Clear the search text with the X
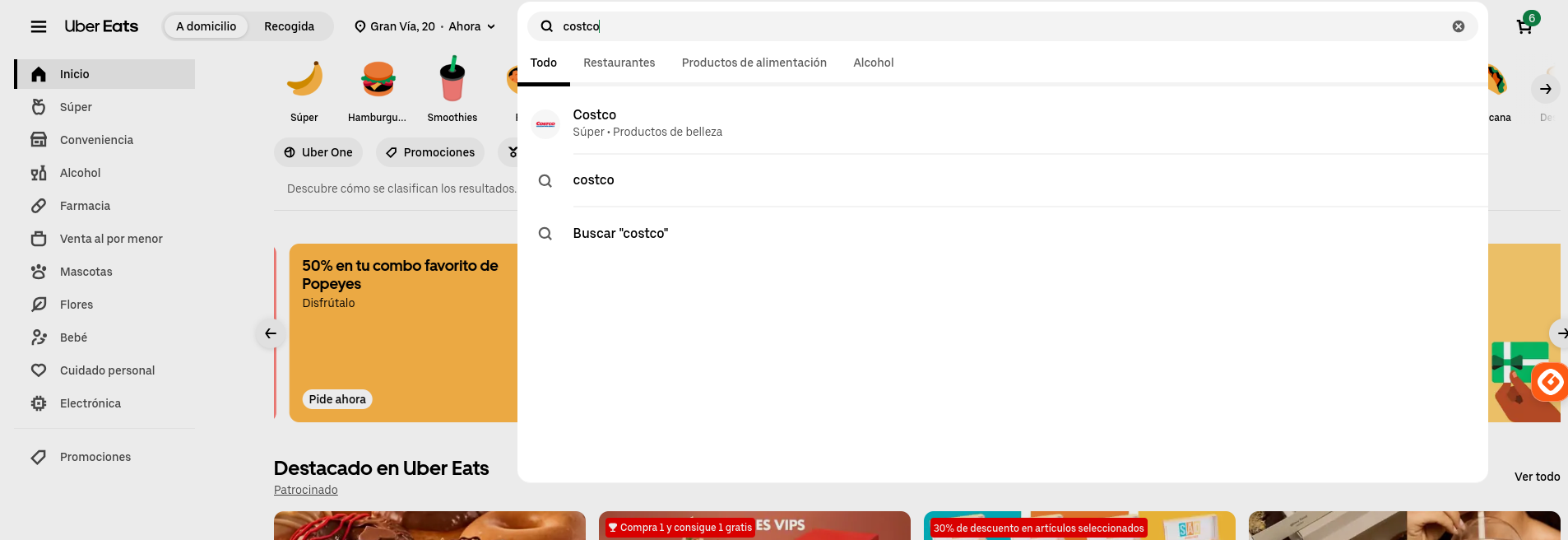The width and height of the screenshot is (1568, 540). coord(1458,26)
